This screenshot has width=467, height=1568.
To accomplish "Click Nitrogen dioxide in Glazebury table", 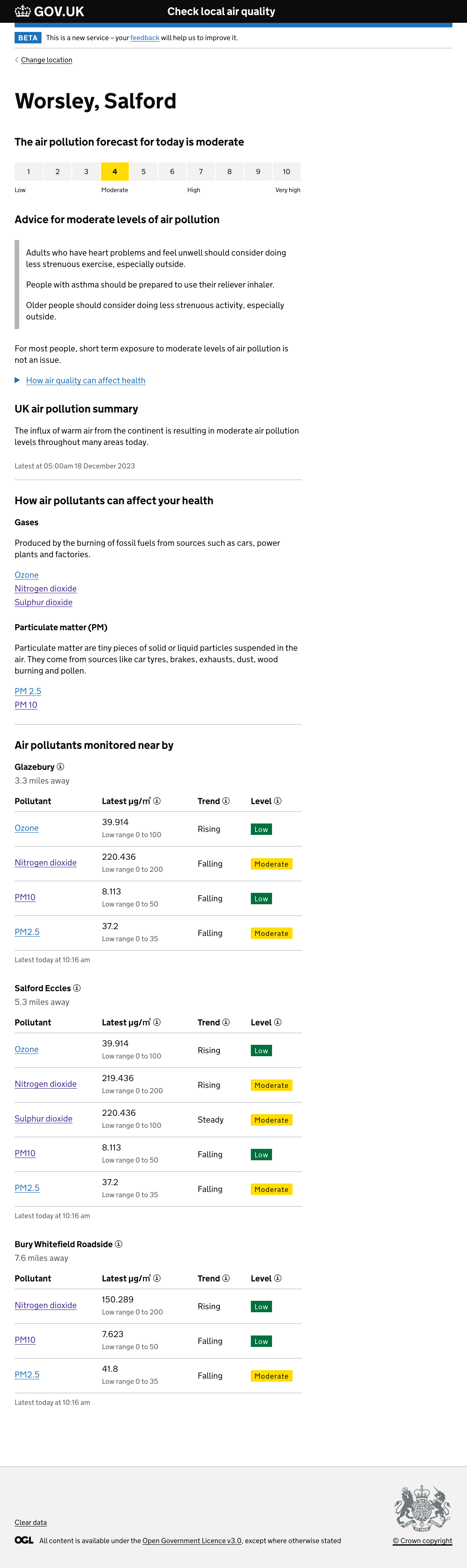I will click(x=46, y=862).
